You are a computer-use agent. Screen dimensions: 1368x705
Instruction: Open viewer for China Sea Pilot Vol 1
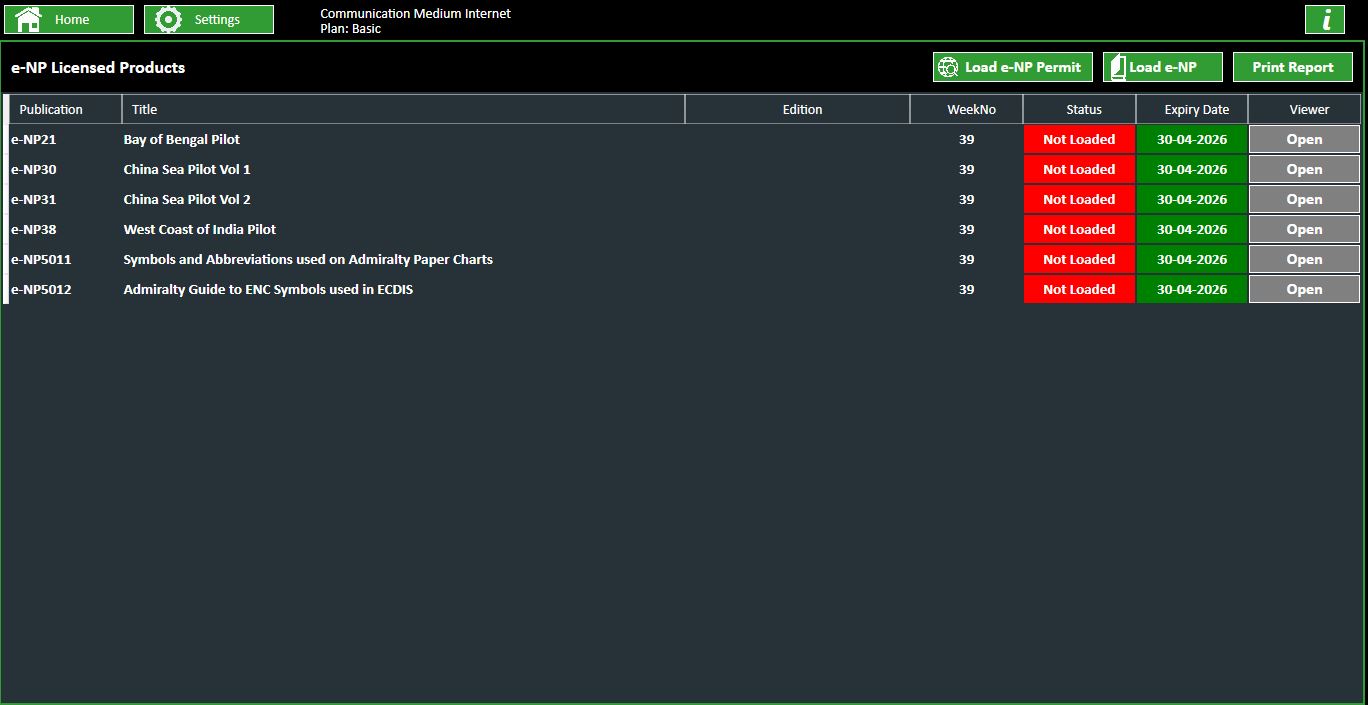[x=1304, y=169]
